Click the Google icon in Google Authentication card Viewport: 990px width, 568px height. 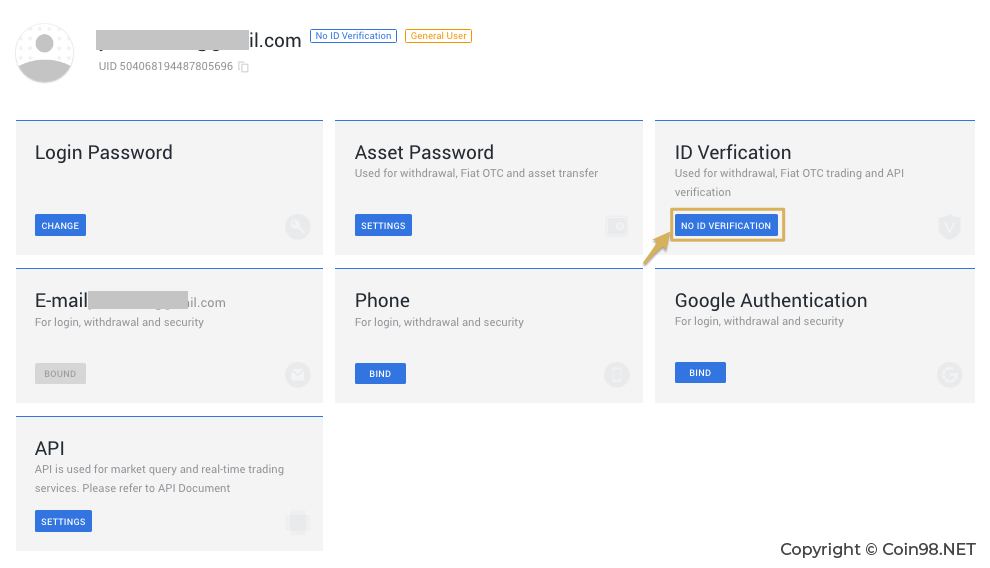[x=949, y=375]
